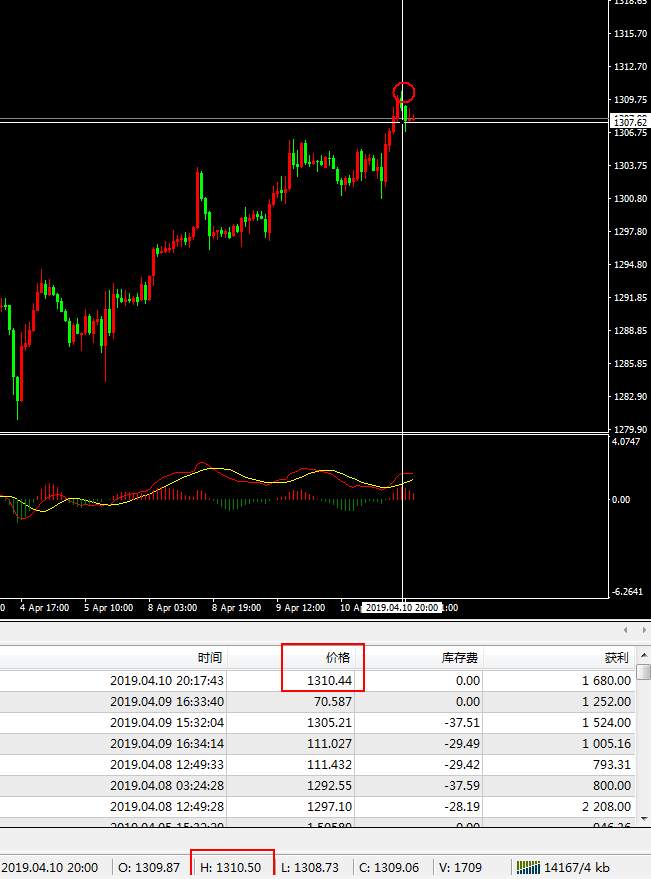
Task: Select the price cell 1310.44
Action: pyautogui.click(x=329, y=681)
